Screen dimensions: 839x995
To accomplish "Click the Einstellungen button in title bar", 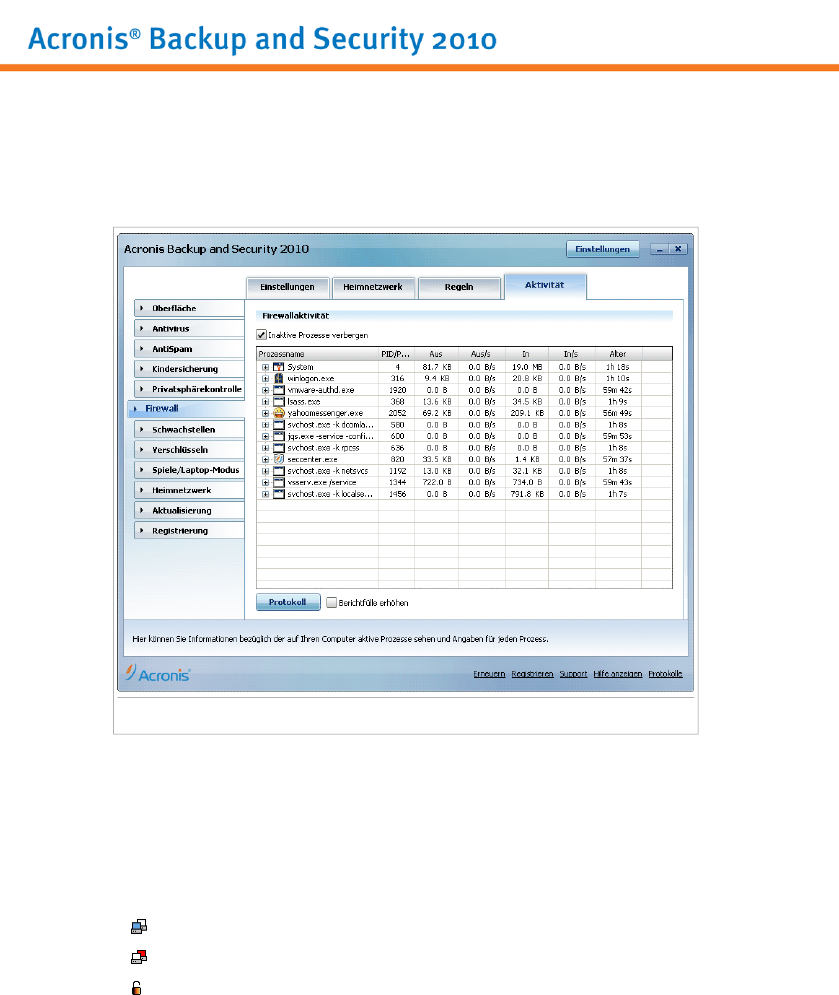I will point(602,249).
